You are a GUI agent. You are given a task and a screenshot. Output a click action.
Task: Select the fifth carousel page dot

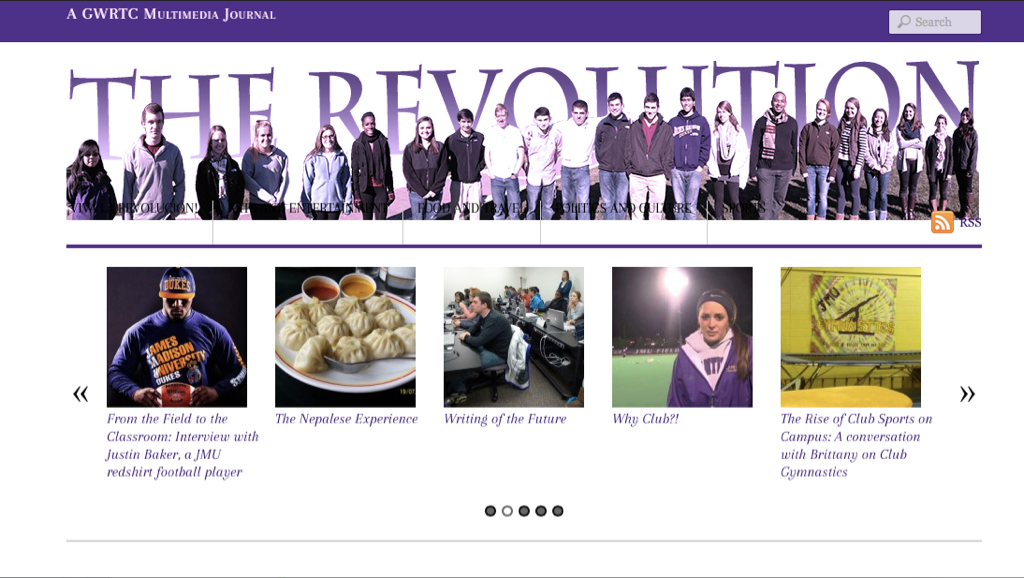coord(558,511)
